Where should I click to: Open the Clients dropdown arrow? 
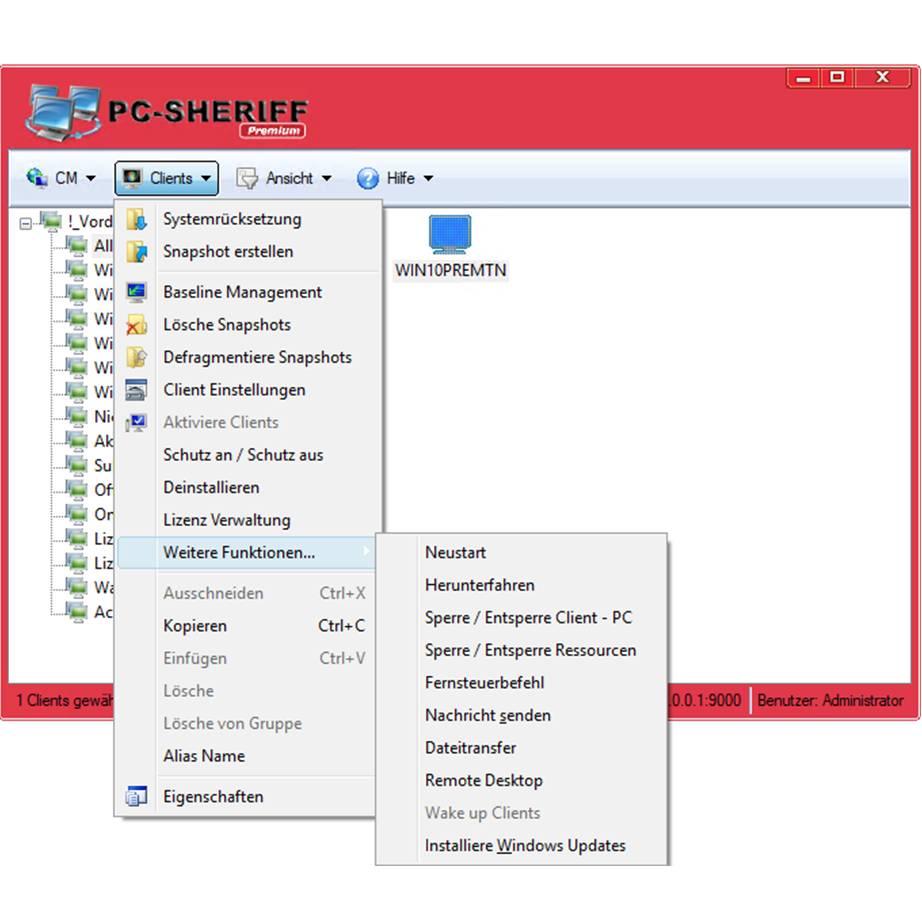[206, 178]
